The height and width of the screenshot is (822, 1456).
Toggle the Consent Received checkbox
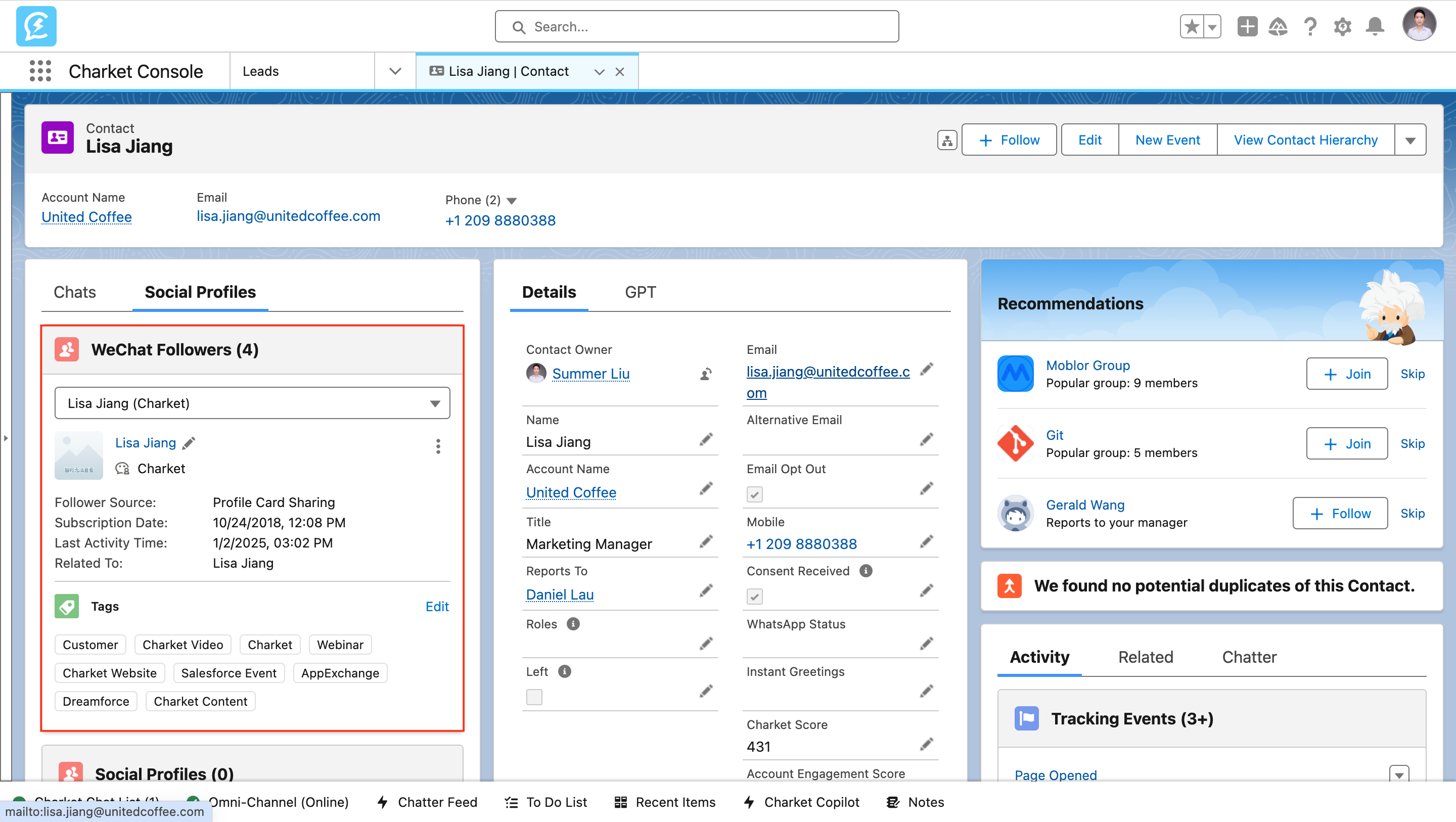[755, 597]
